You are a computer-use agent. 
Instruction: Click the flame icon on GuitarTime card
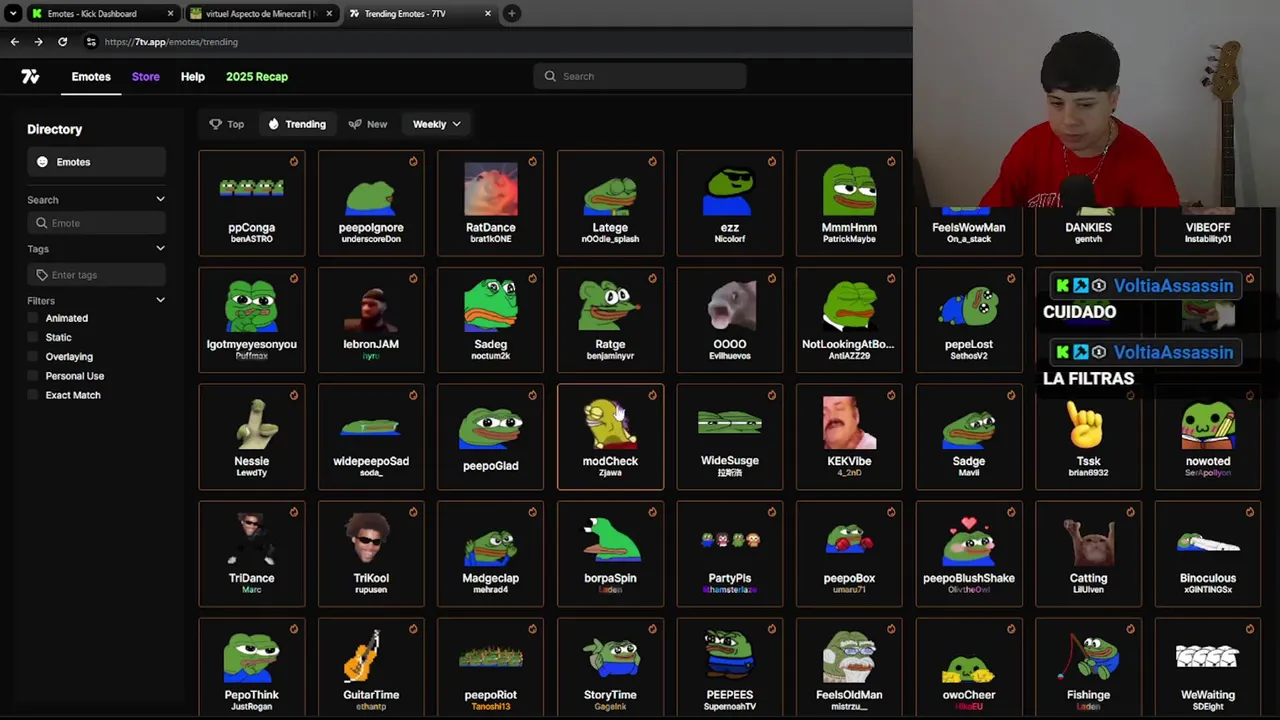413,629
